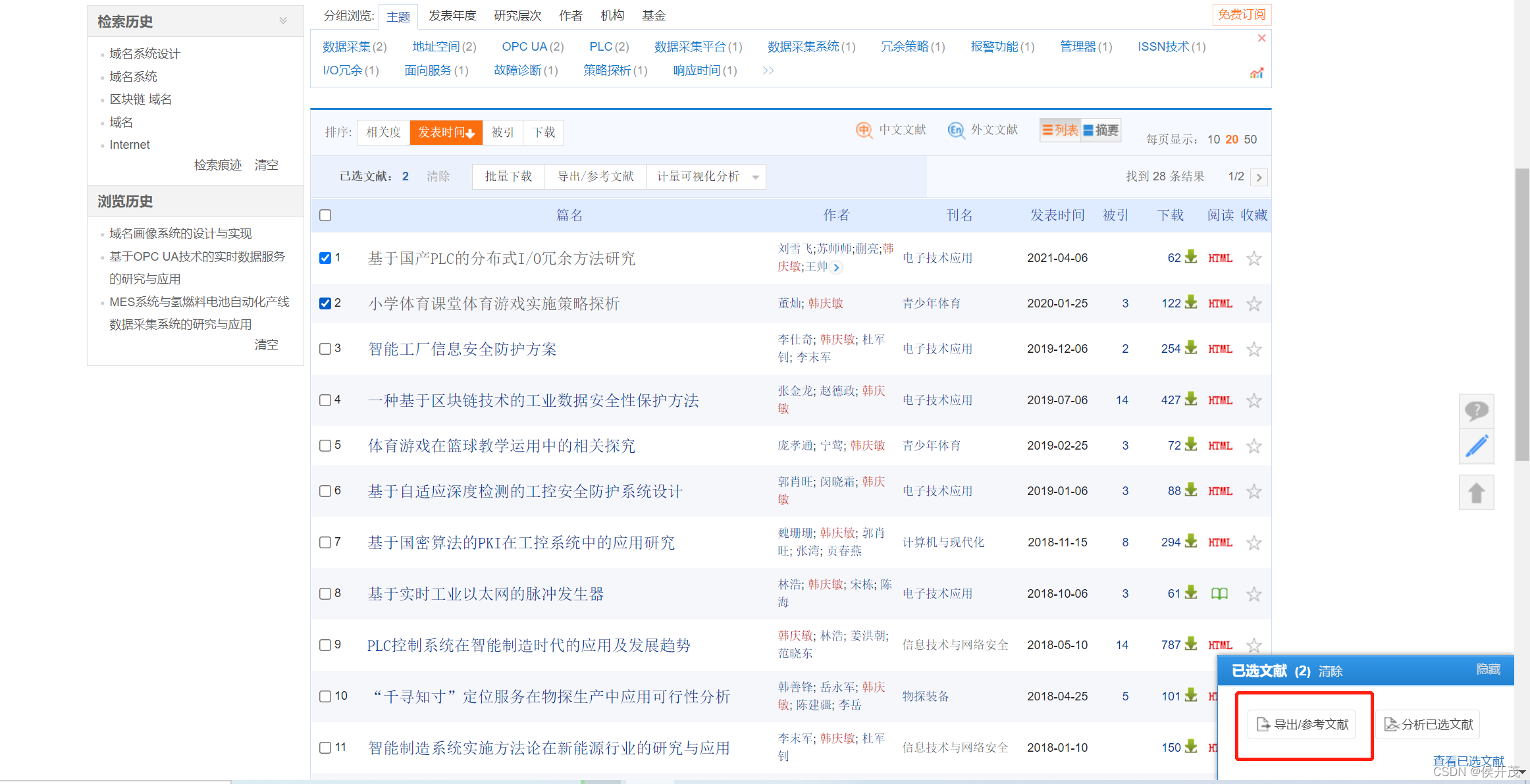The width and height of the screenshot is (1530, 784).
Task: Click the back-to-top arrow icon
Action: pyautogui.click(x=1476, y=492)
